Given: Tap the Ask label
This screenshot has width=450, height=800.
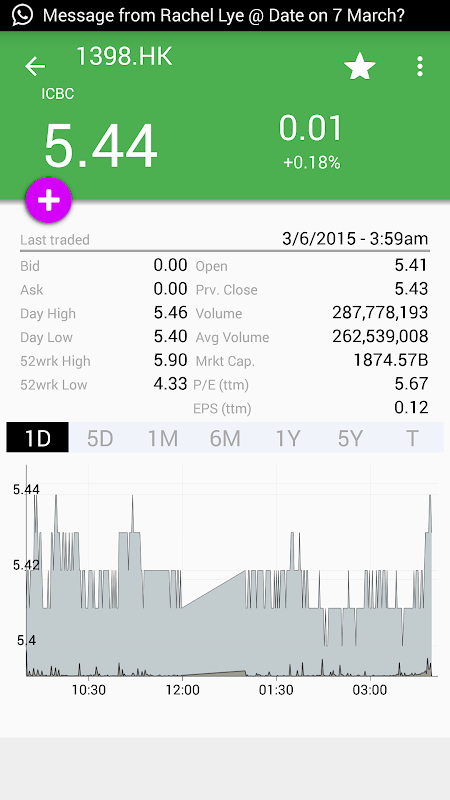Looking at the screenshot, I should pos(32,290).
